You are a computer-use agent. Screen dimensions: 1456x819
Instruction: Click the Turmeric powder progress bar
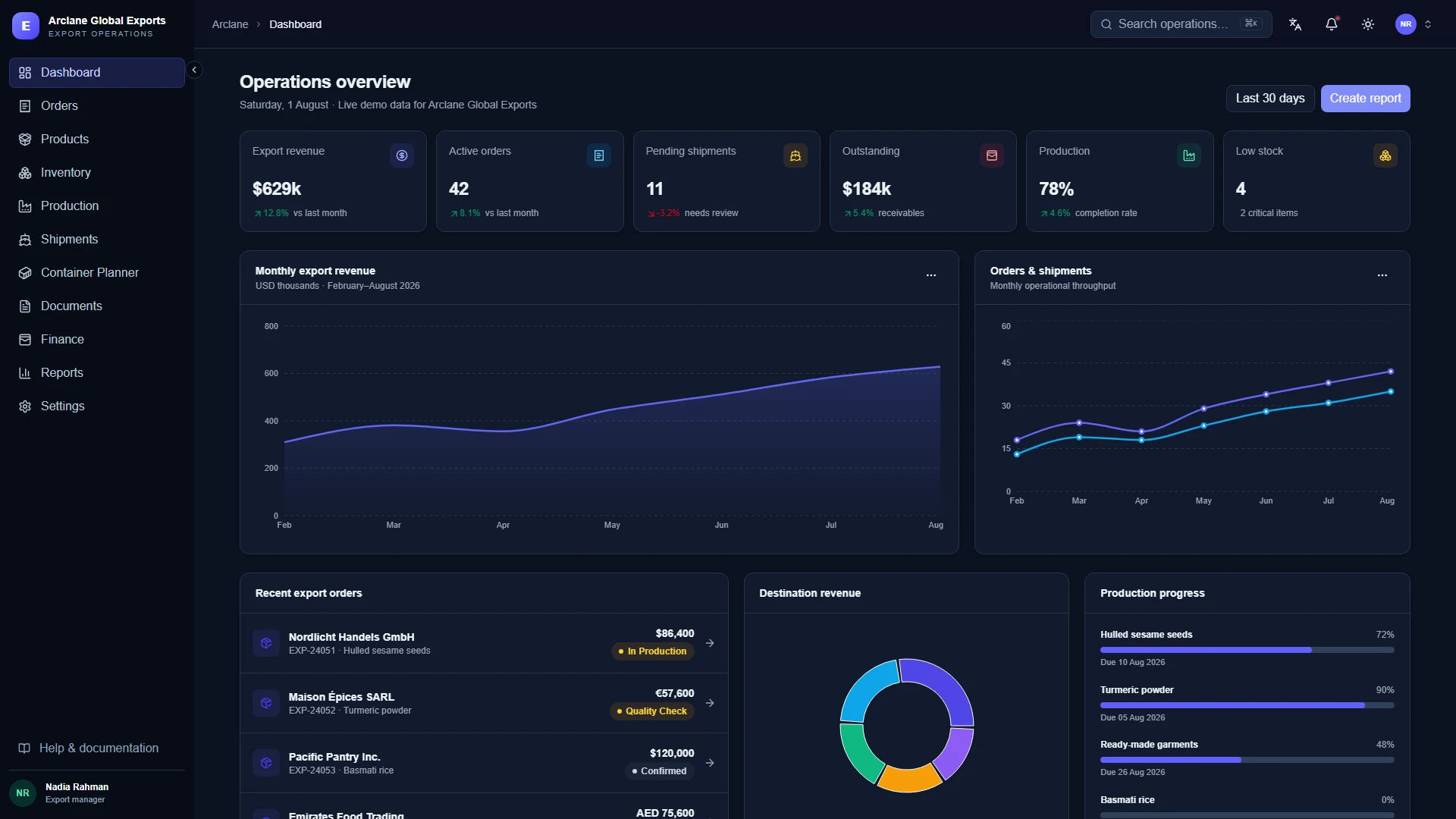[x=1247, y=705]
